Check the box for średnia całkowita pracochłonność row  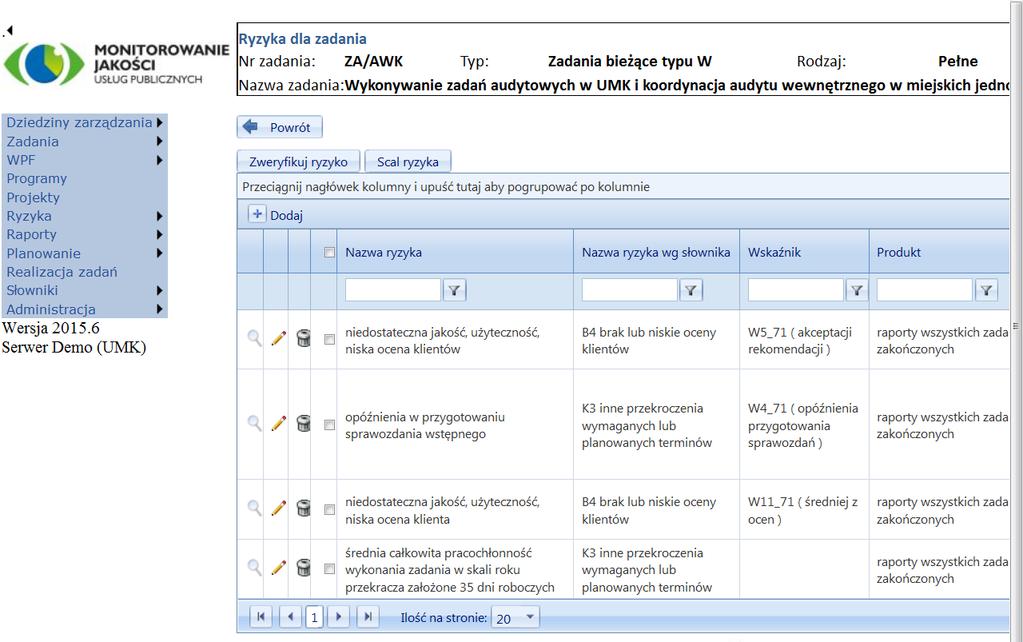pyautogui.click(x=329, y=569)
